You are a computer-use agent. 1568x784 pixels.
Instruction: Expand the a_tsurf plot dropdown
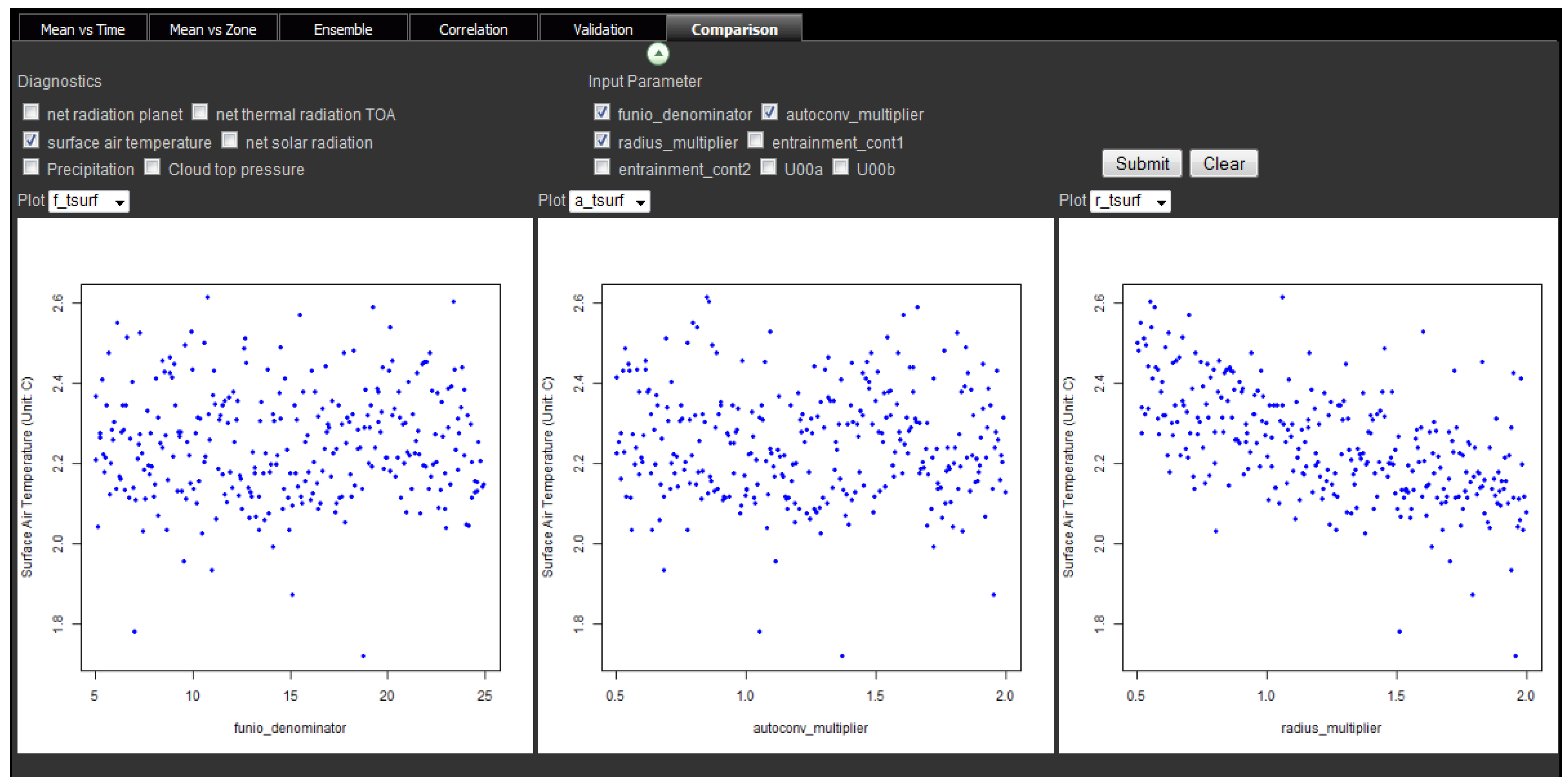click(609, 201)
